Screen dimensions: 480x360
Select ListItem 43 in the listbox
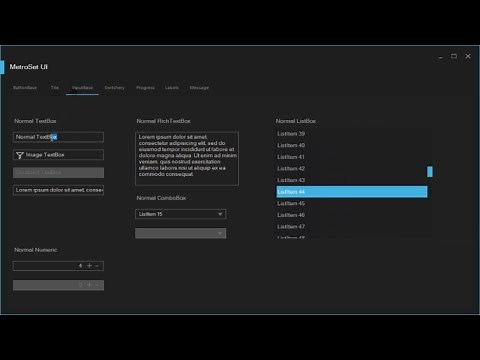(352, 180)
